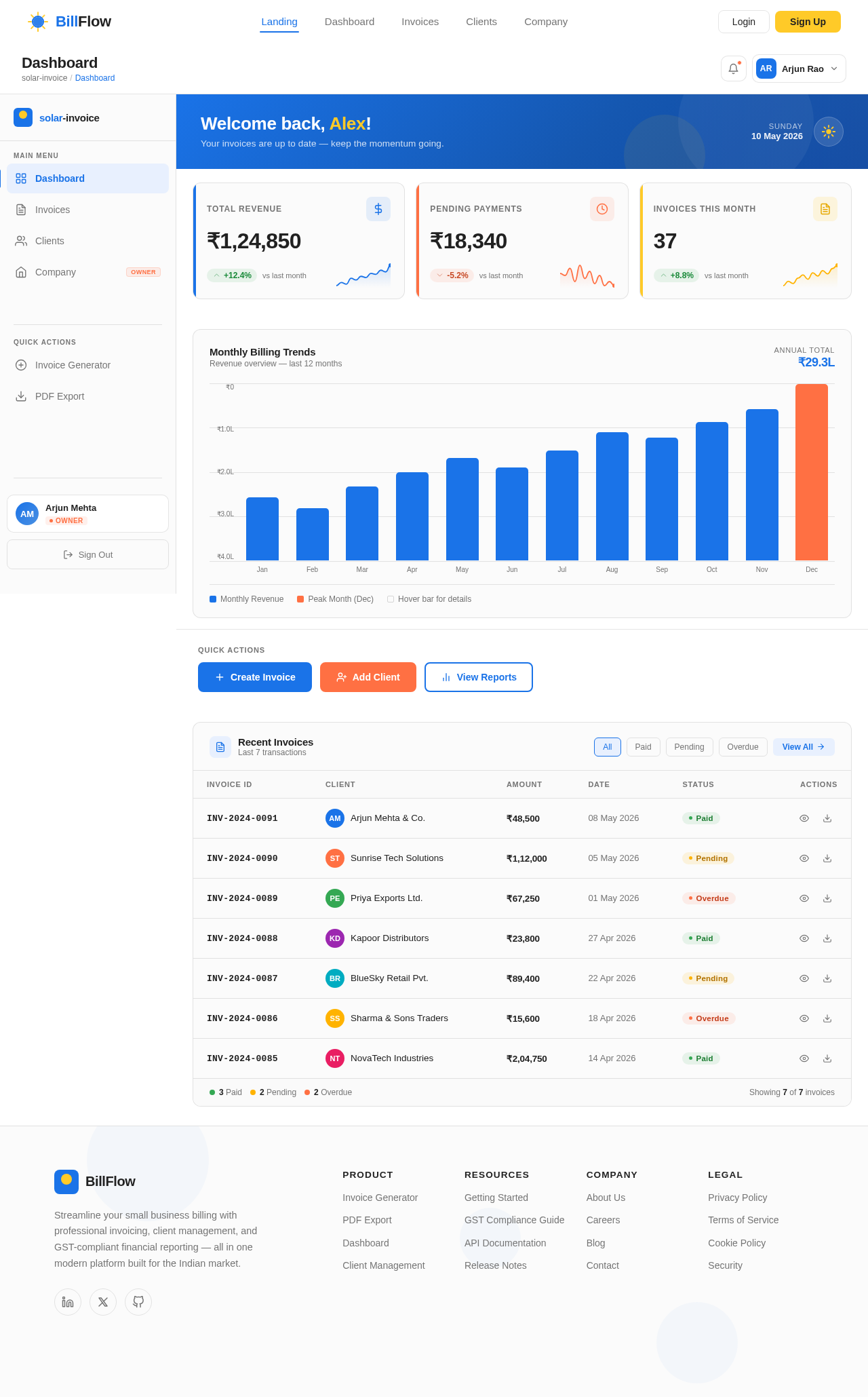Open the GitHub footer icon
This screenshot has height=1397, width=868.
[138, 1302]
